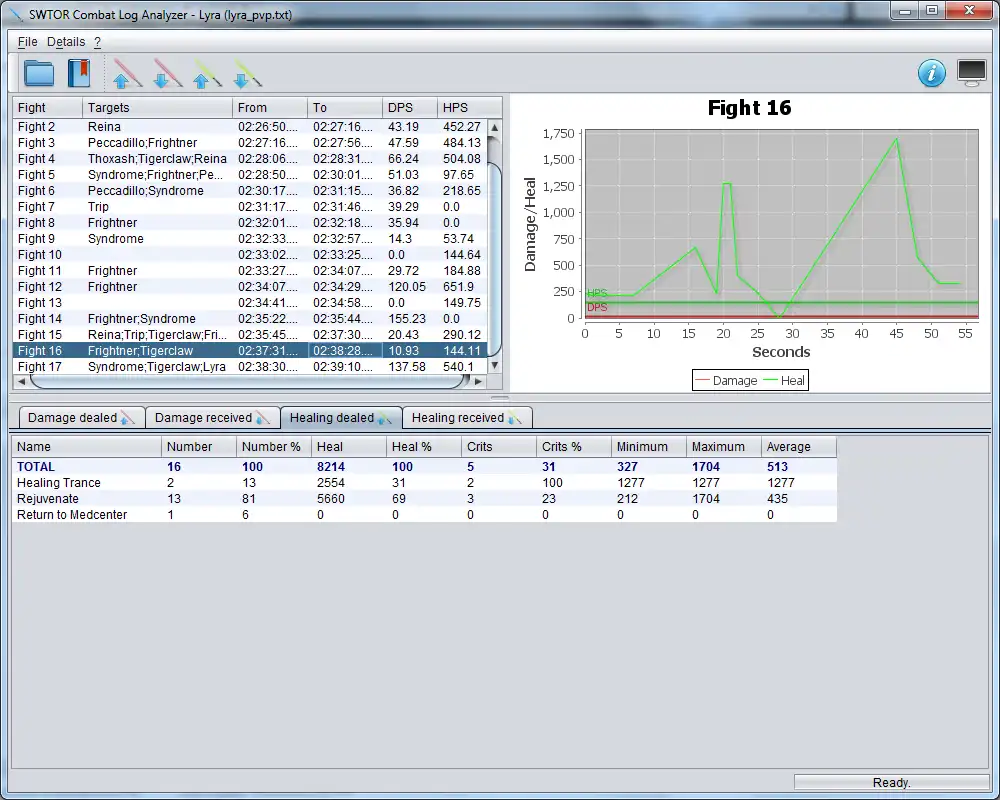The height and width of the screenshot is (800, 1000).
Task: Click the blue bookmark book icon
Action: point(79,73)
